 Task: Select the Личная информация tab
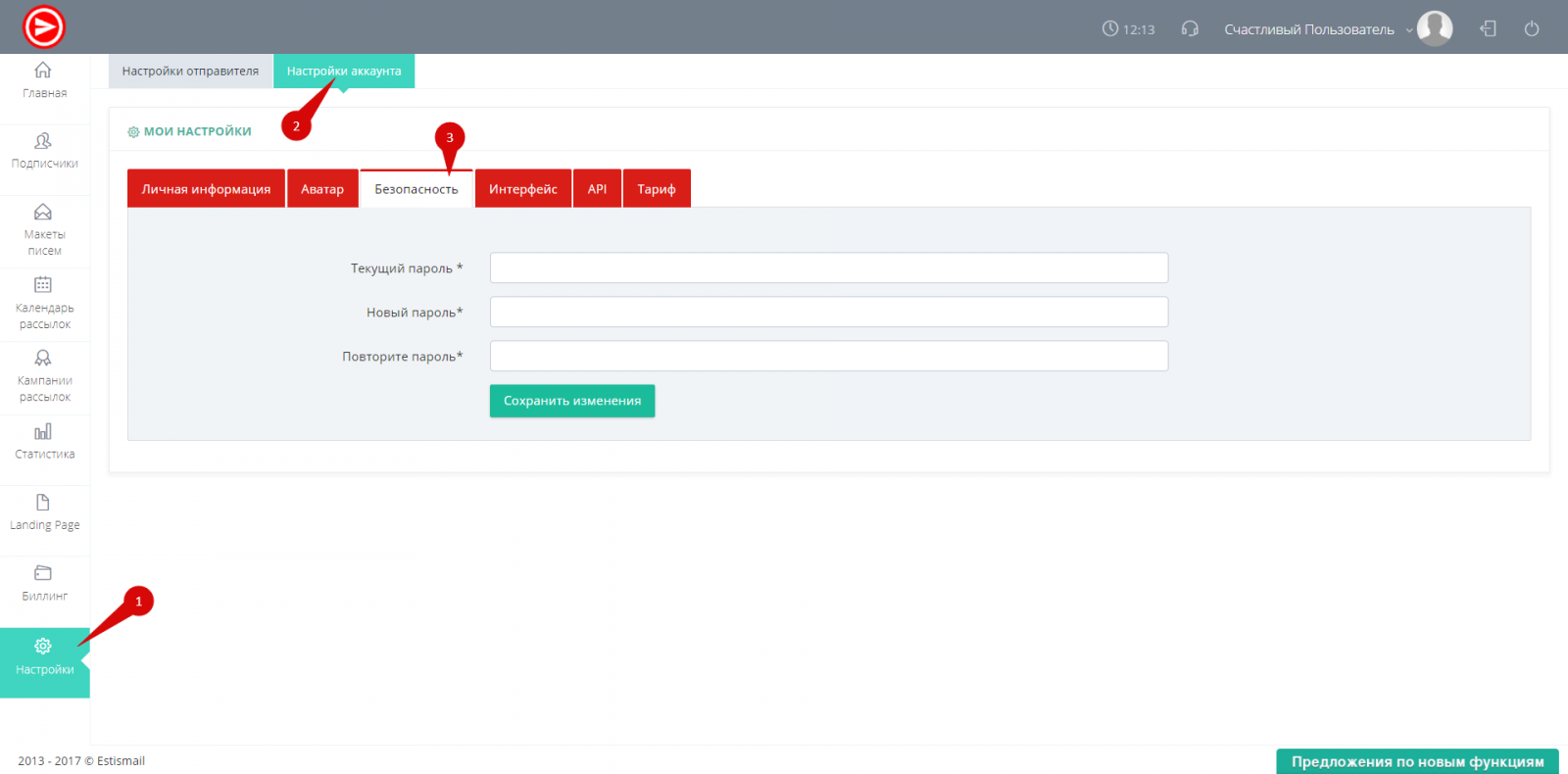pos(206,189)
